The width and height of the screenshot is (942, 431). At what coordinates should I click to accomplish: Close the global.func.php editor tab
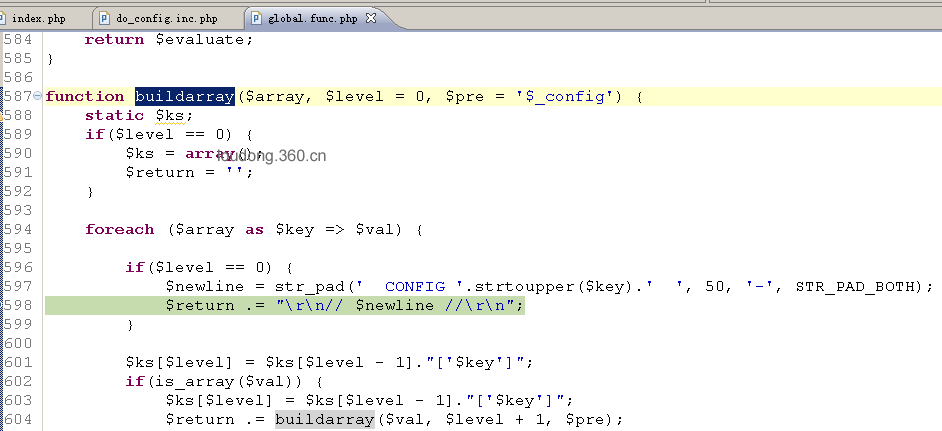coord(371,18)
